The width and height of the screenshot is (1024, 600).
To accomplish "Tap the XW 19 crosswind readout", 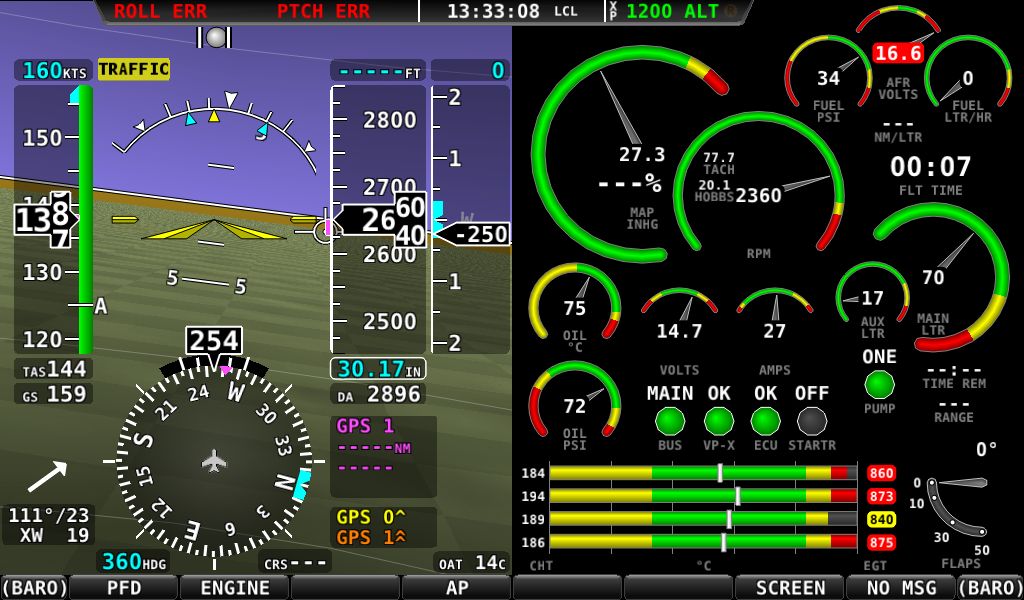I will click(54, 535).
